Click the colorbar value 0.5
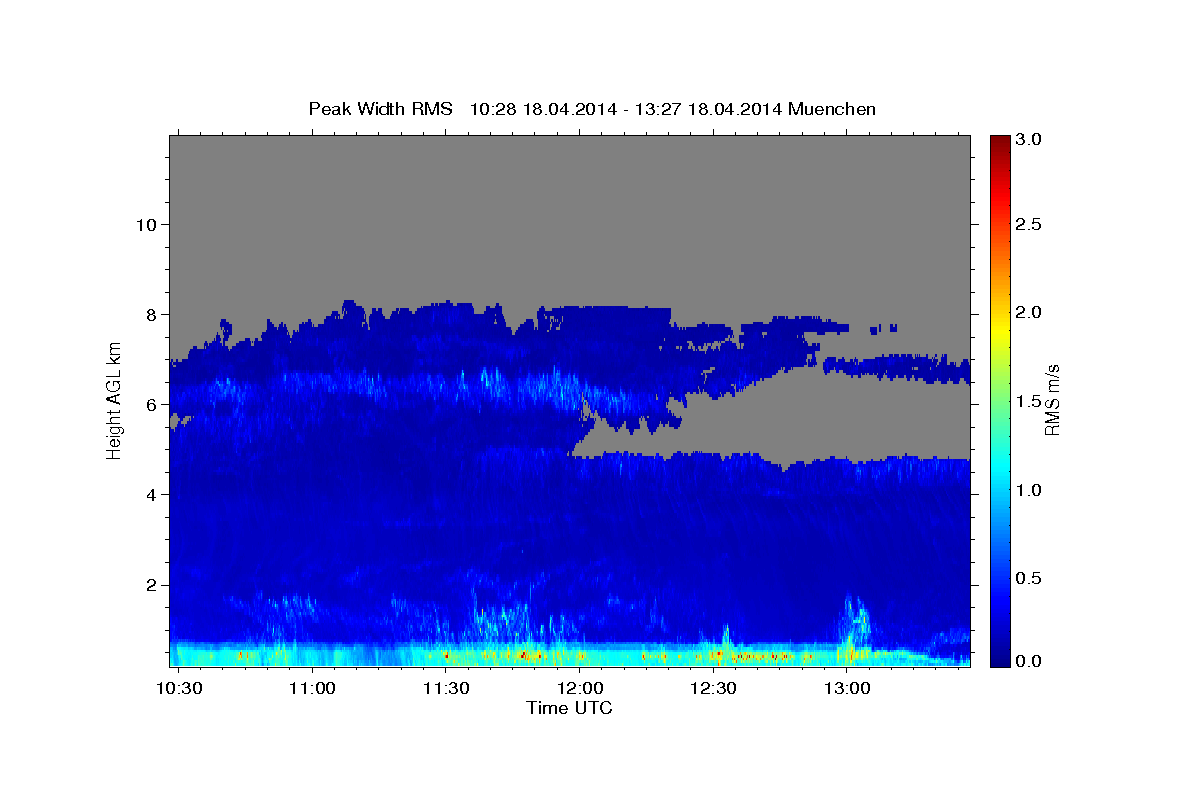 tap(1028, 578)
